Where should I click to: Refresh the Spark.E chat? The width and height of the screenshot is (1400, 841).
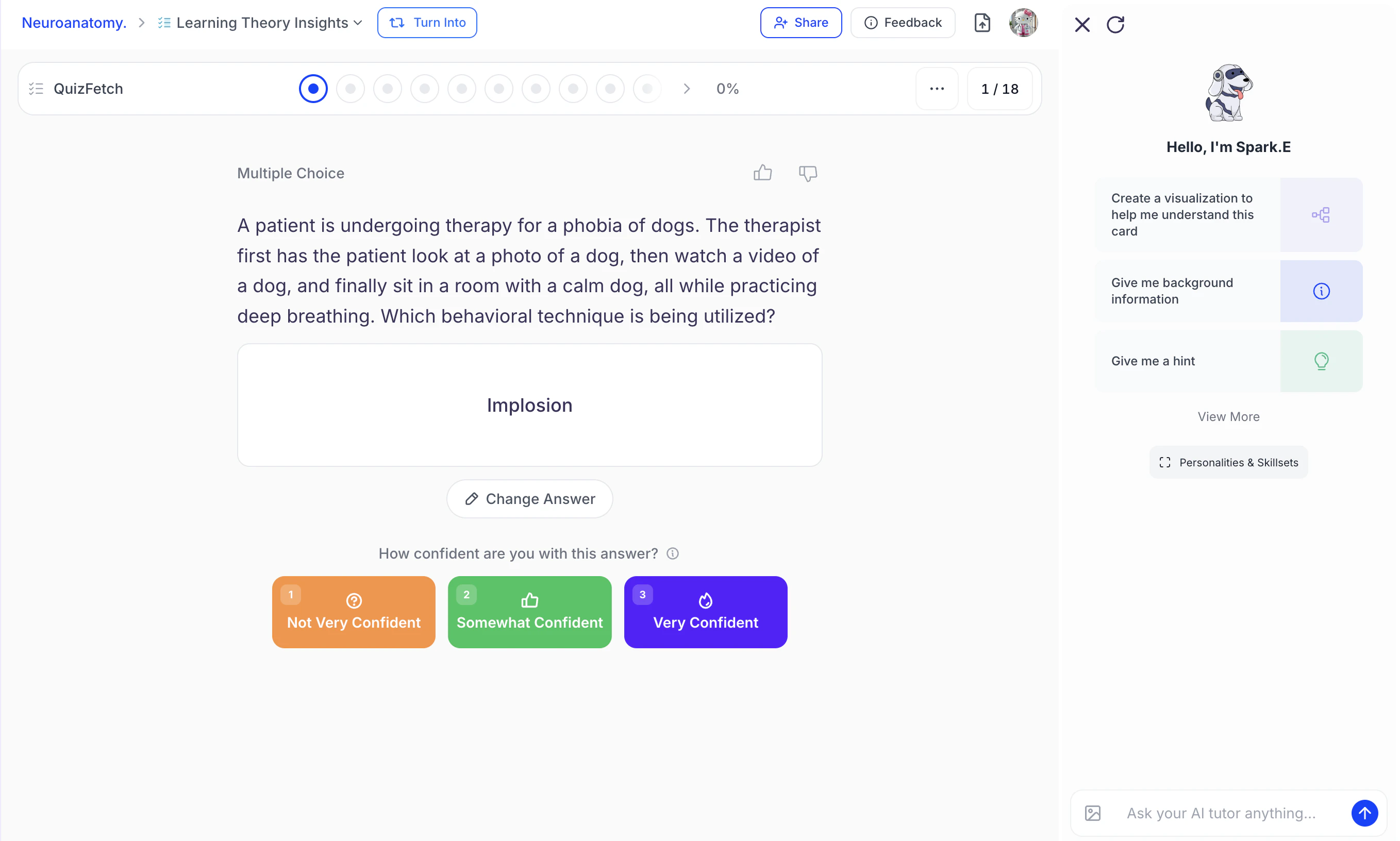pyautogui.click(x=1115, y=24)
